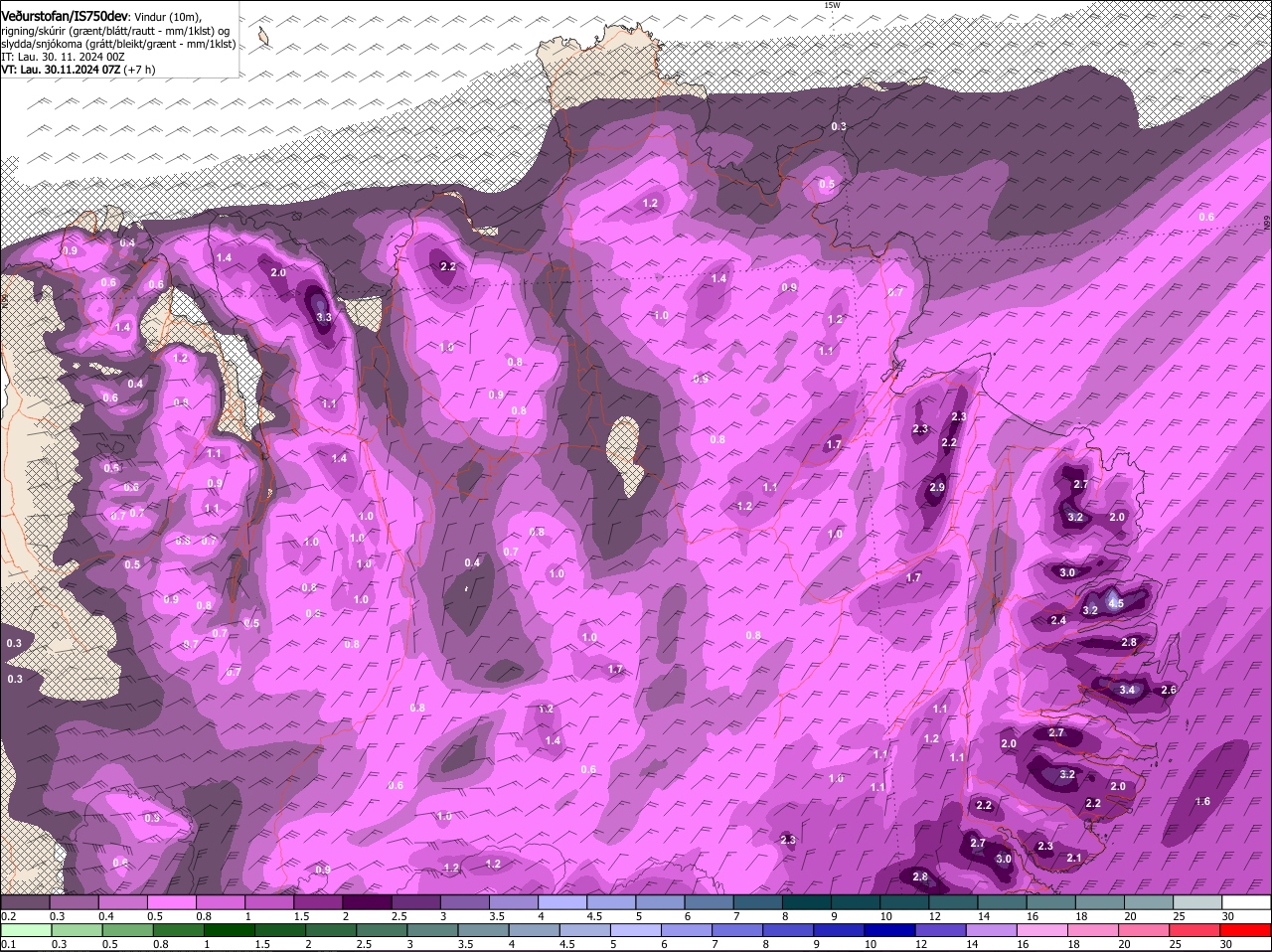Click the 4.5 precipitation value on the map
This screenshot has width=1272, height=952.
pos(1115,603)
